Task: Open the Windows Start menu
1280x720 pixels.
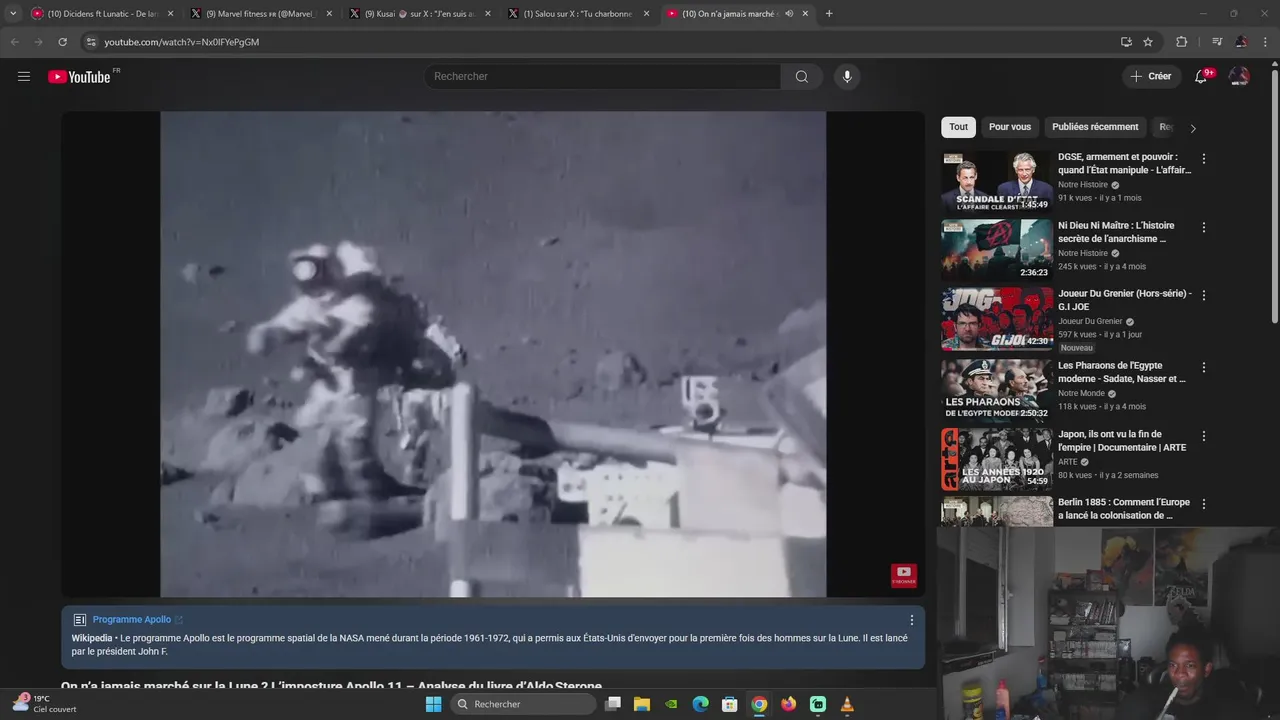Action: pos(433,704)
